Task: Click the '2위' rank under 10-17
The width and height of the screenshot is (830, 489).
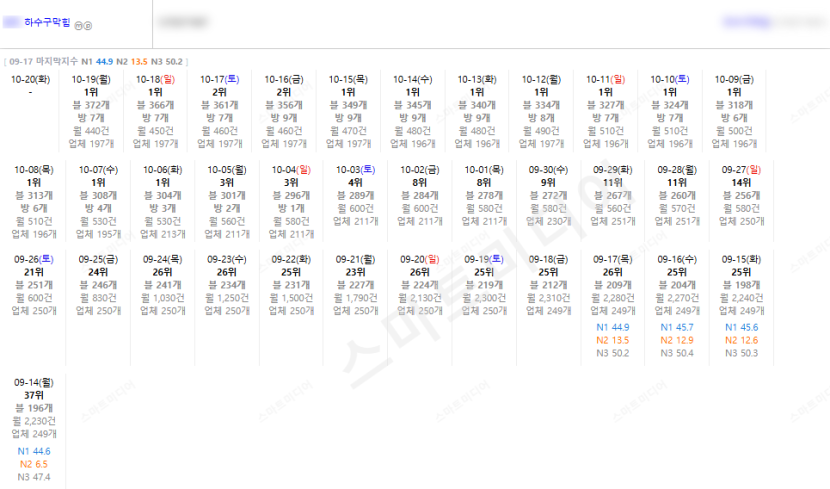Action: 220,92
